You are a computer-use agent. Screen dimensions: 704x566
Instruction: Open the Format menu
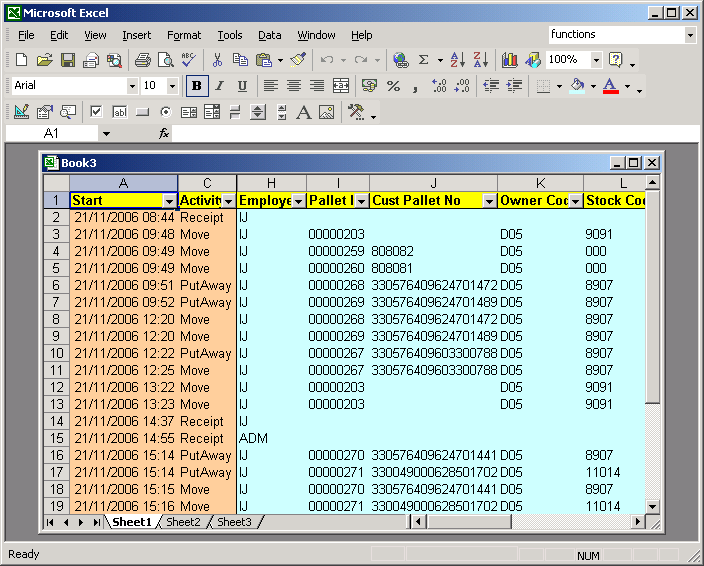184,35
